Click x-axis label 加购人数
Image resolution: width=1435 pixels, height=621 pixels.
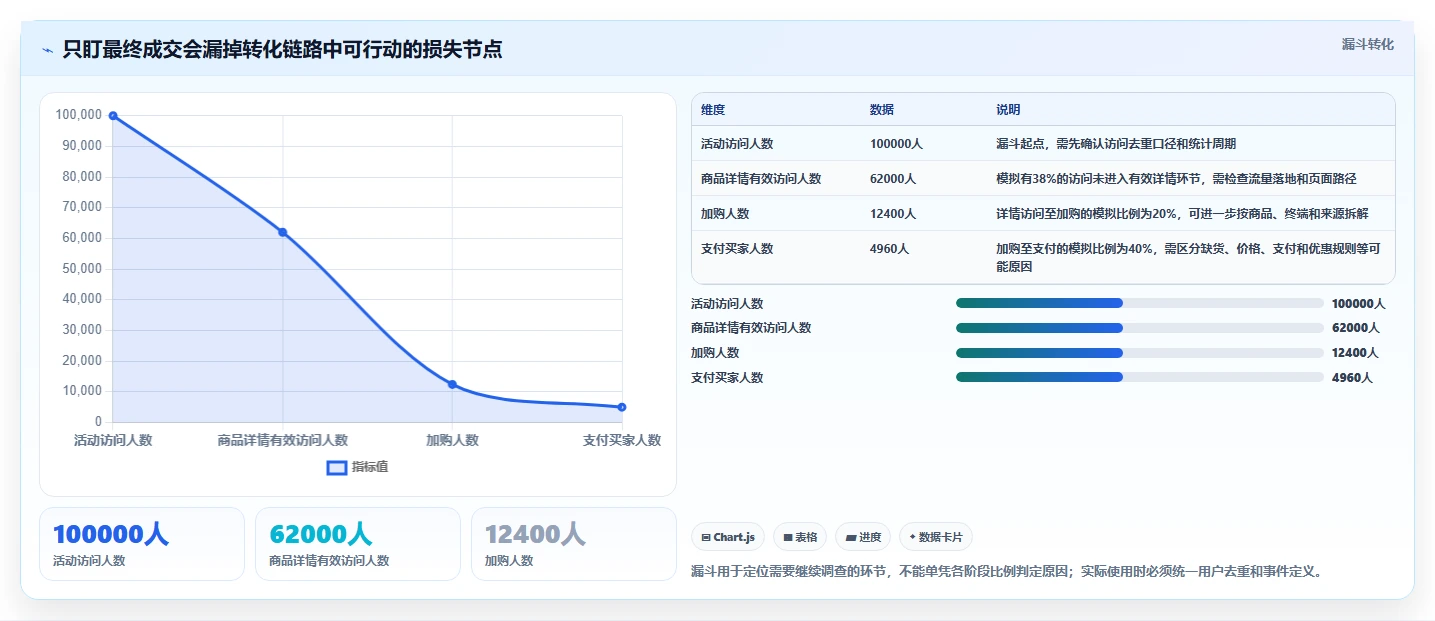[452, 440]
